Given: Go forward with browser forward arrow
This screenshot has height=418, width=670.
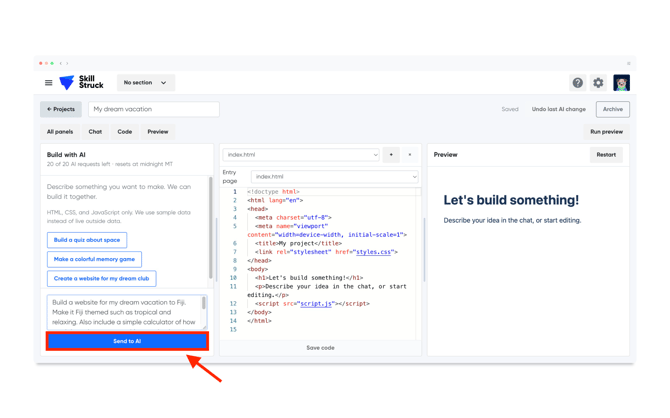Looking at the screenshot, I should [x=67, y=63].
